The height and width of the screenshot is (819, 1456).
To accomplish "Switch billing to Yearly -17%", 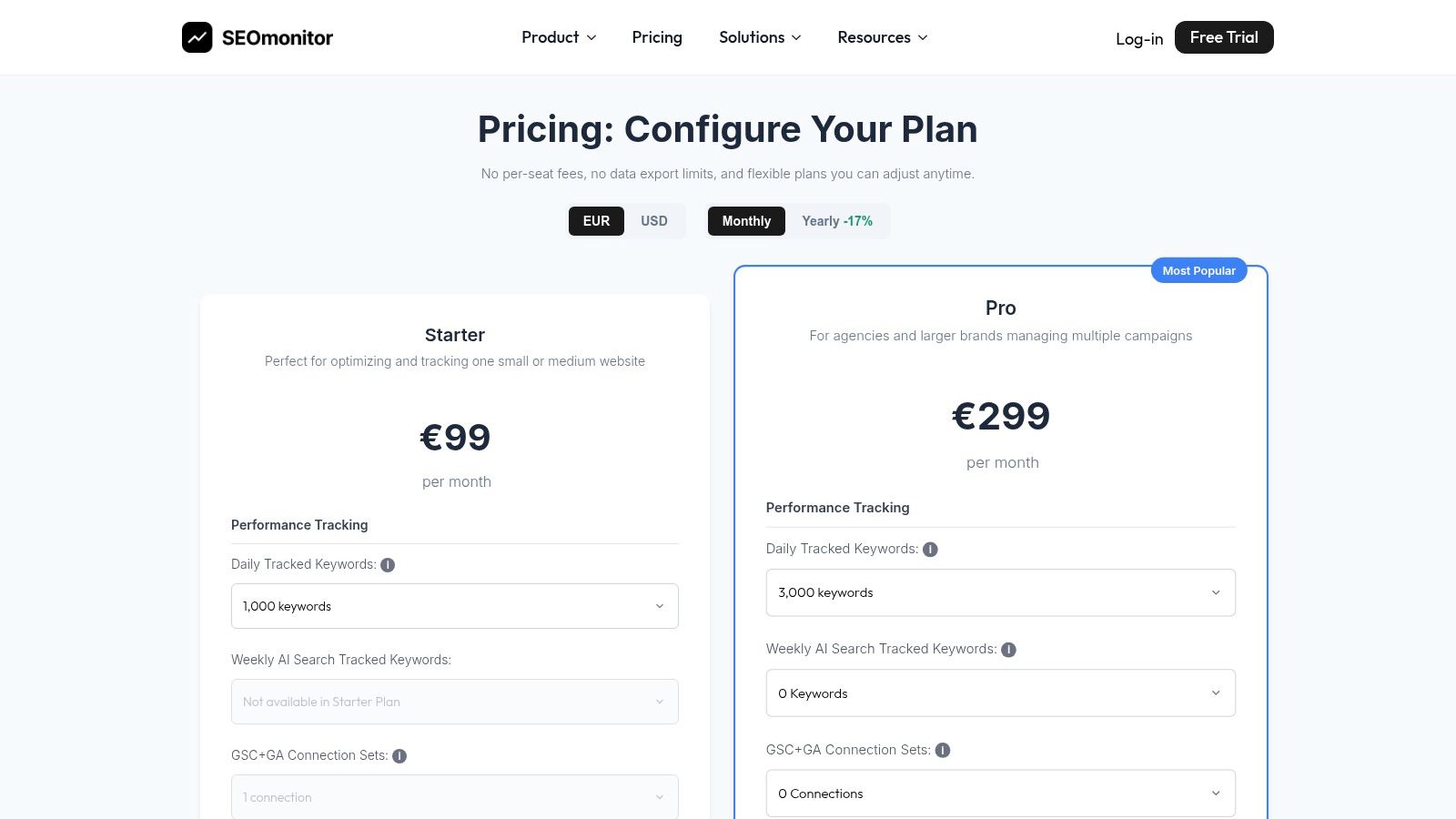I will point(837,221).
